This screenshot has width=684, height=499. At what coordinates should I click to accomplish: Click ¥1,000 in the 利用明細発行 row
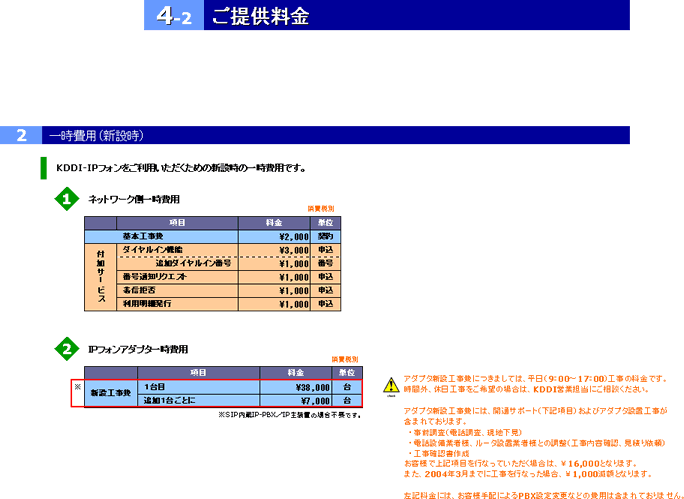(274, 304)
